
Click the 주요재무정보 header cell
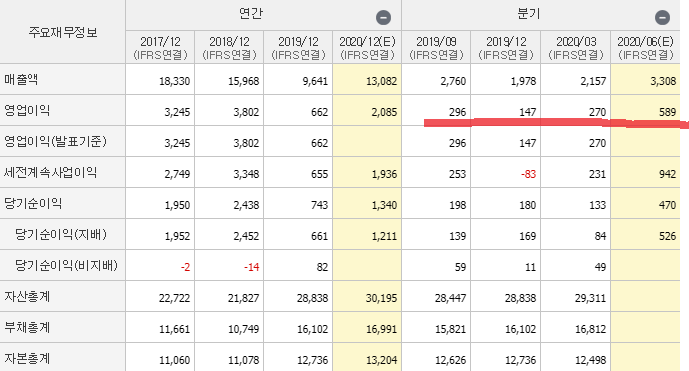point(63,32)
